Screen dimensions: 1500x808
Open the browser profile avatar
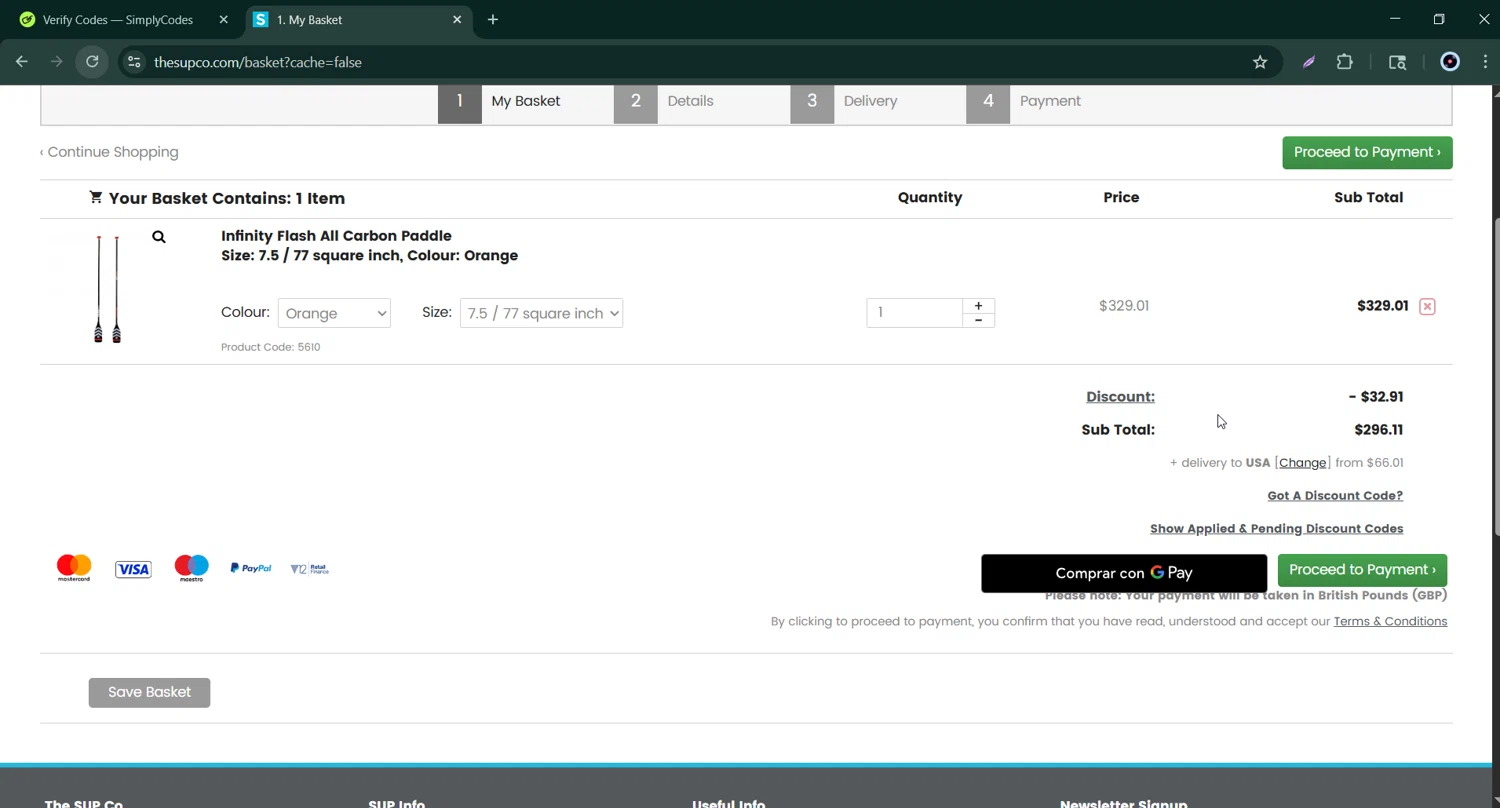(1450, 62)
